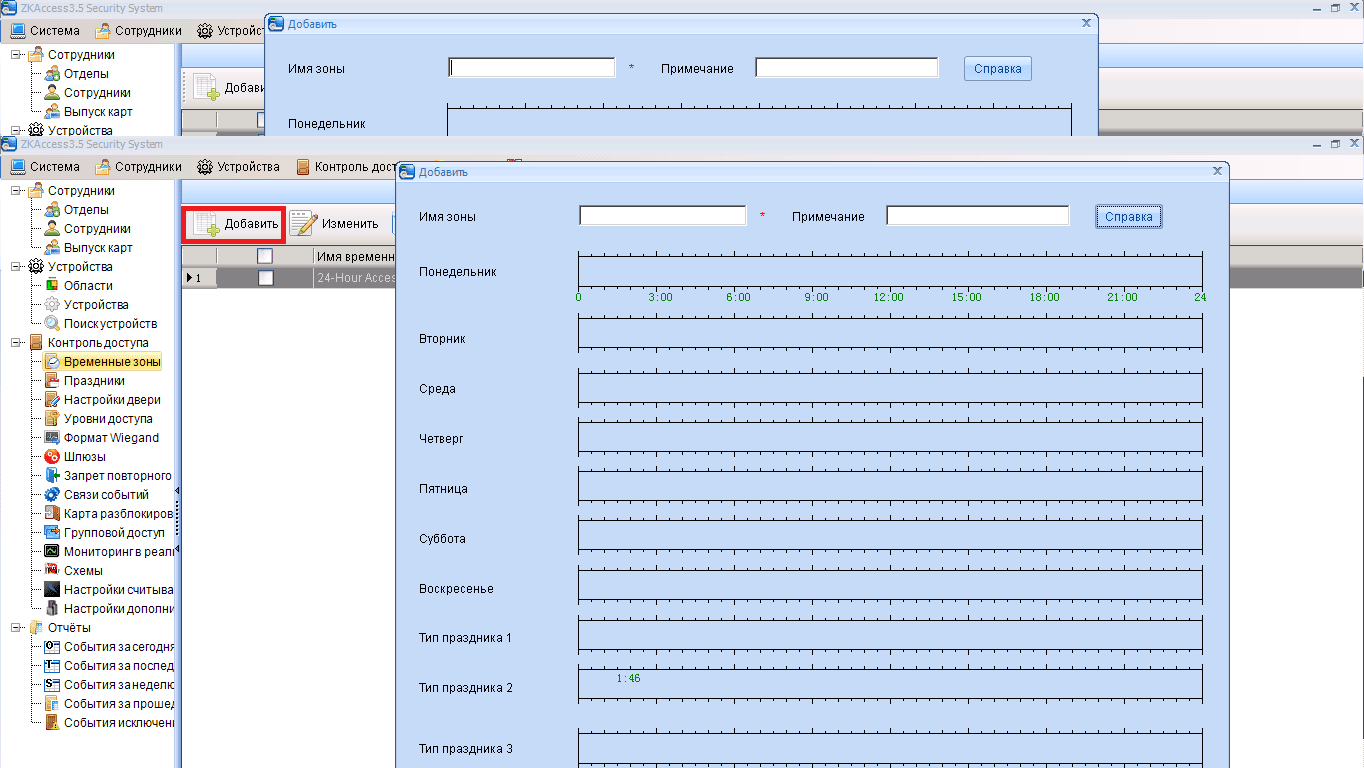Collapse the Отчёты tree node
Screen dimensions: 1364x768
(x=17, y=628)
